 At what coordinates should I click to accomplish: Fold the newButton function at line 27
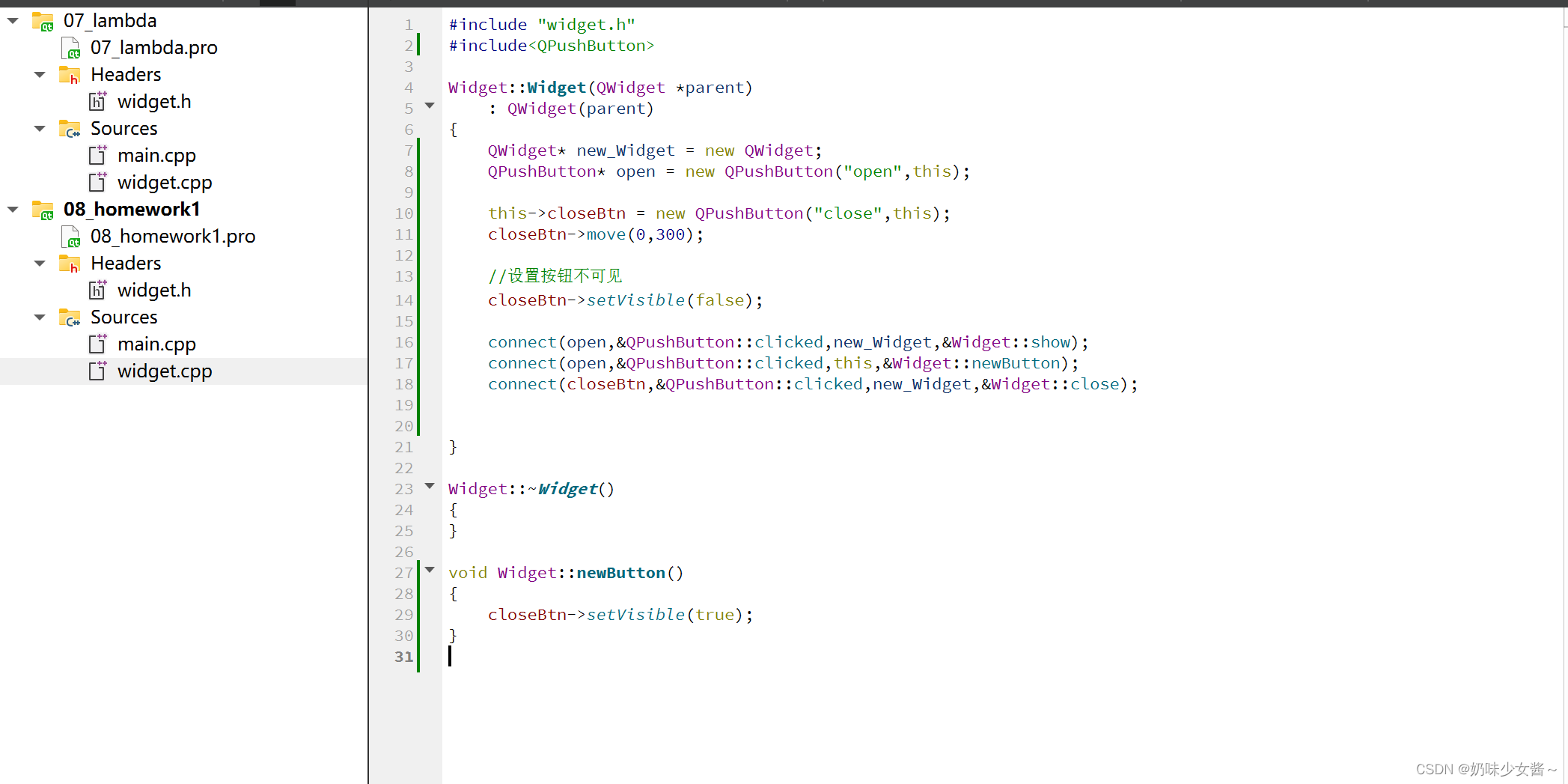[430, 570]
